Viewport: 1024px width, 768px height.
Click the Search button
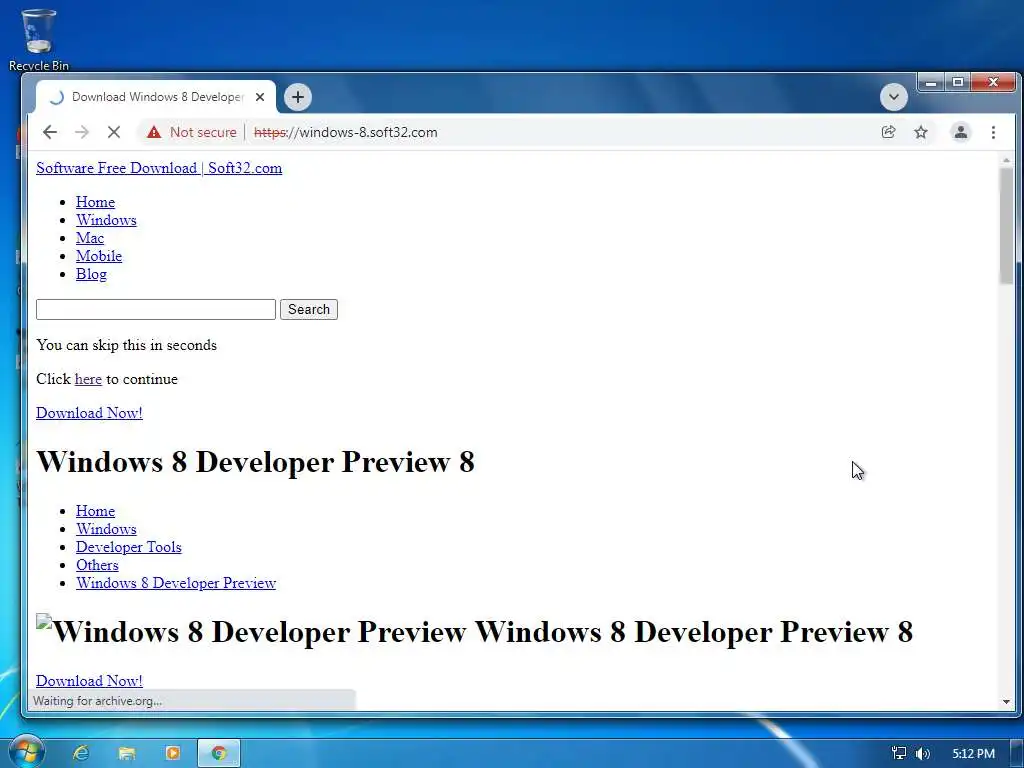[309, 310]
